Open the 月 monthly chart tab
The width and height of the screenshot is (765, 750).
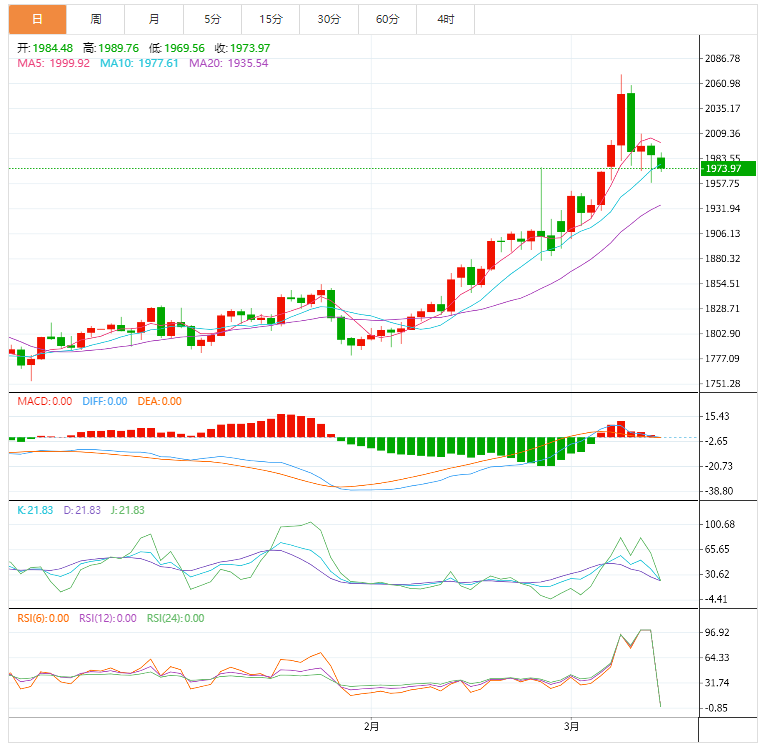click(153, 19)
